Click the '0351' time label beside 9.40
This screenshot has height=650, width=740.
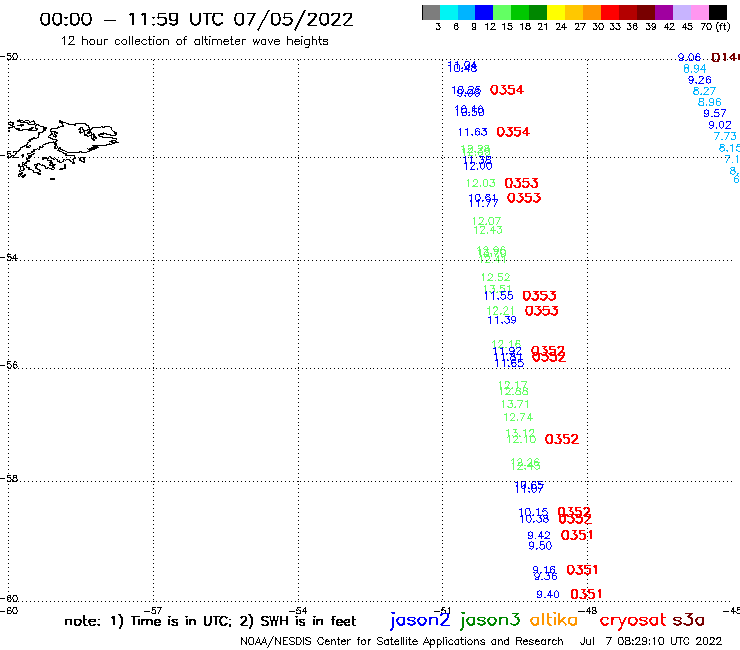586,594
